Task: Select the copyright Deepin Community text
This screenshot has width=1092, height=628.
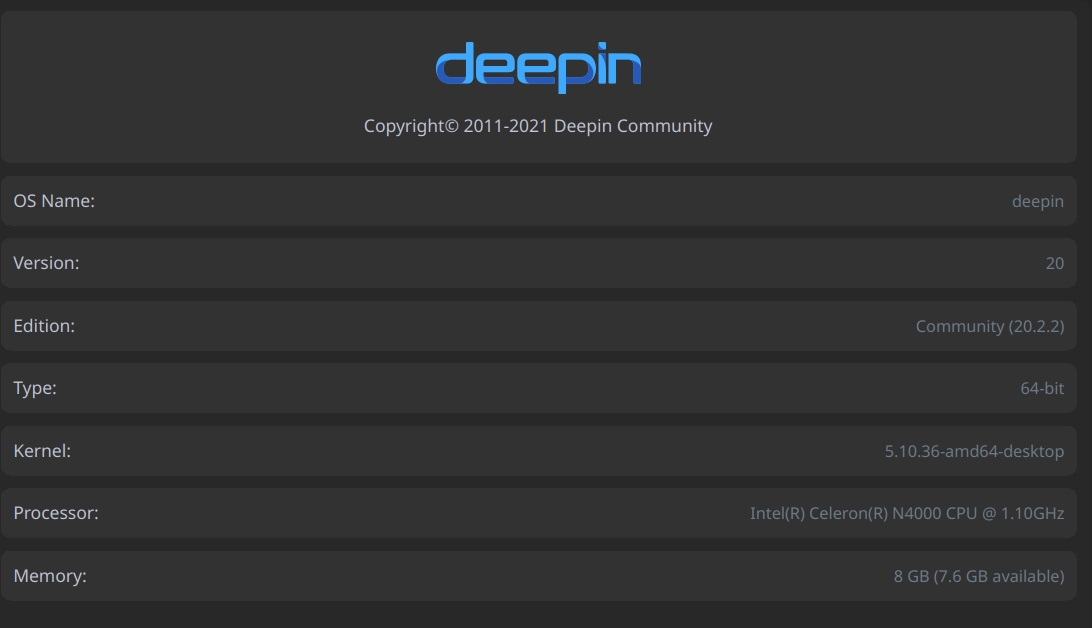Action: pyautogui.click(x=538, y=126)
